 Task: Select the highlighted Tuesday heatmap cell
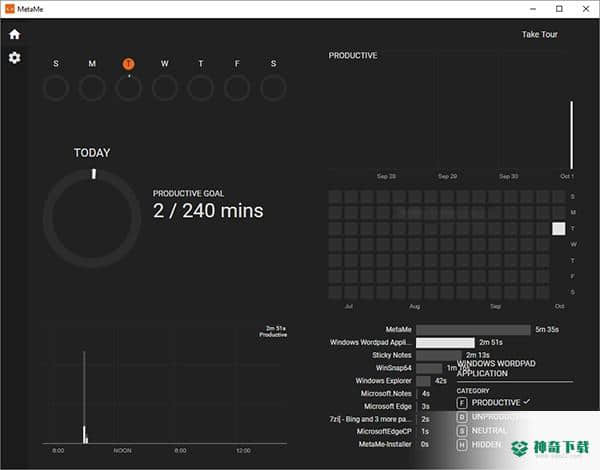[x=559, y=228]
